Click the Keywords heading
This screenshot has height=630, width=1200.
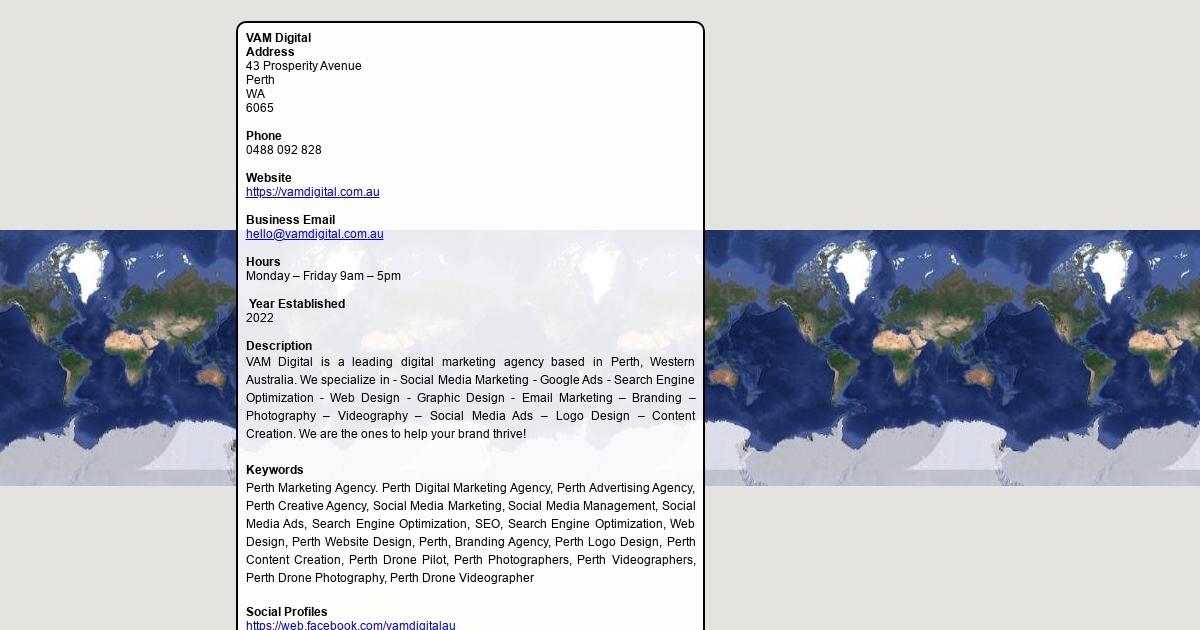(274, 470)
